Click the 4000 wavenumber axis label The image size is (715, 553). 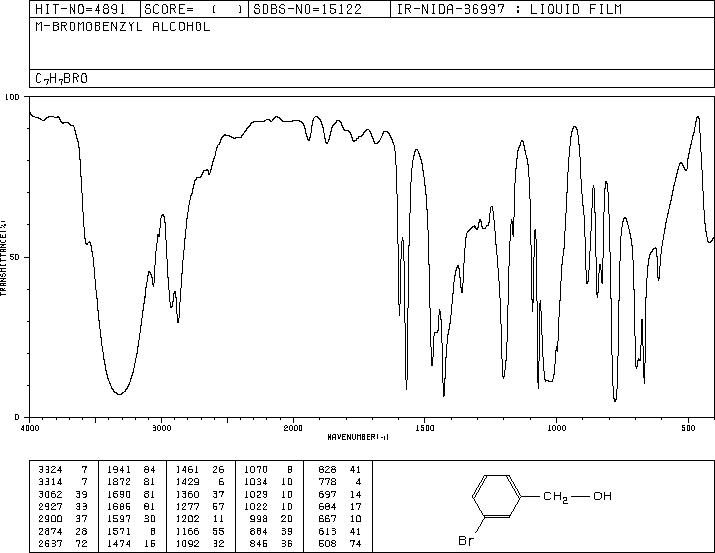(x=30, y=428)
